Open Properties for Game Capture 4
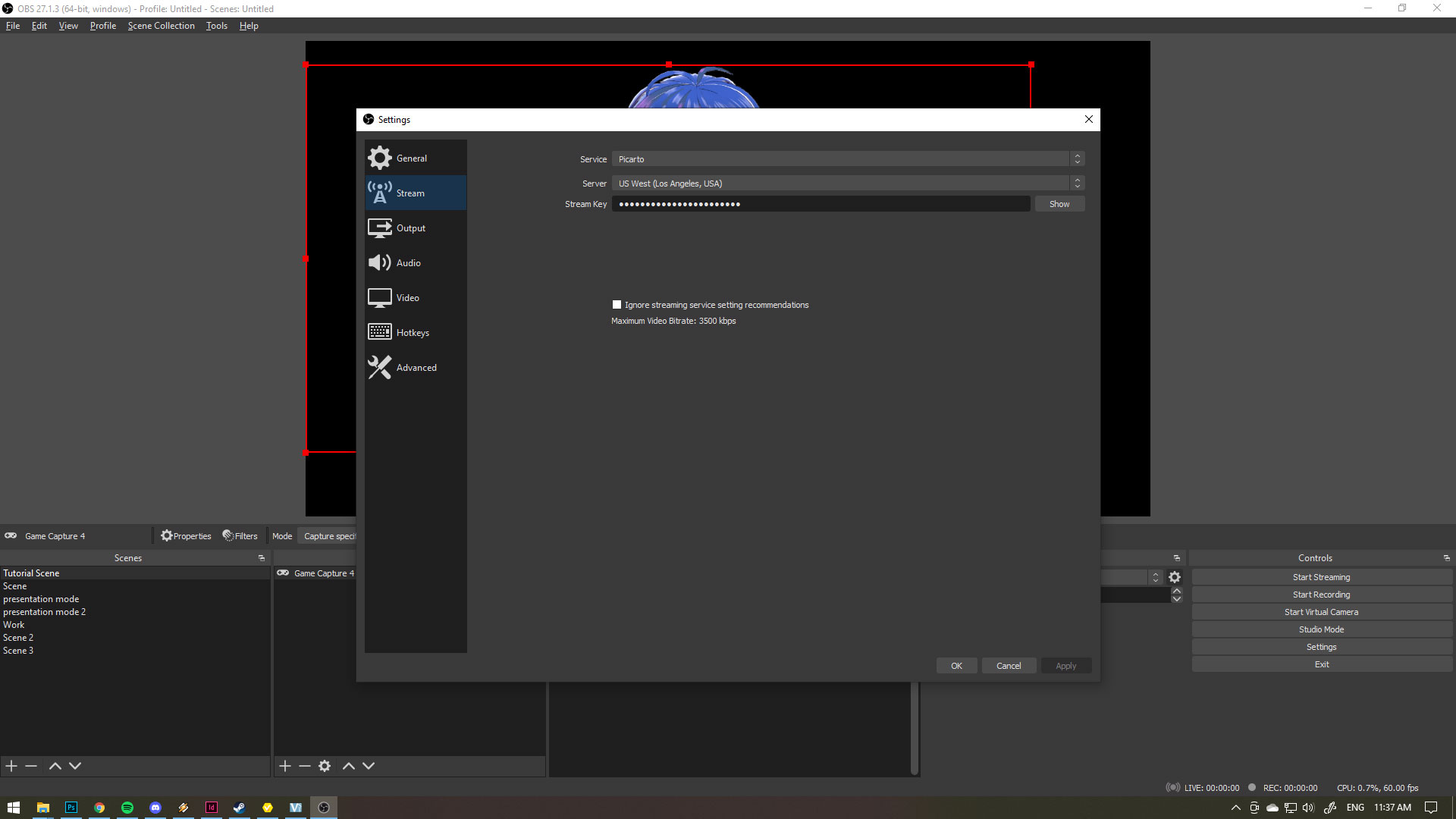This screenshot has height=819, width=1456. pos(186,536)
